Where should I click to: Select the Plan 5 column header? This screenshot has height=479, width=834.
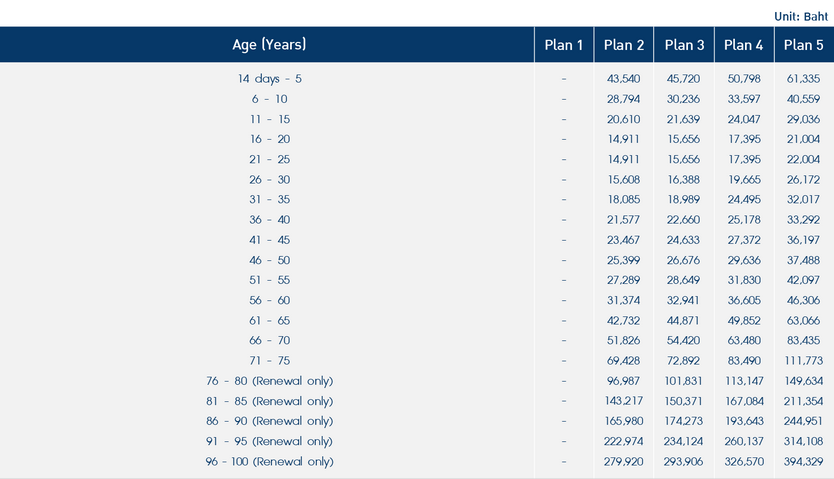point(804,45)
